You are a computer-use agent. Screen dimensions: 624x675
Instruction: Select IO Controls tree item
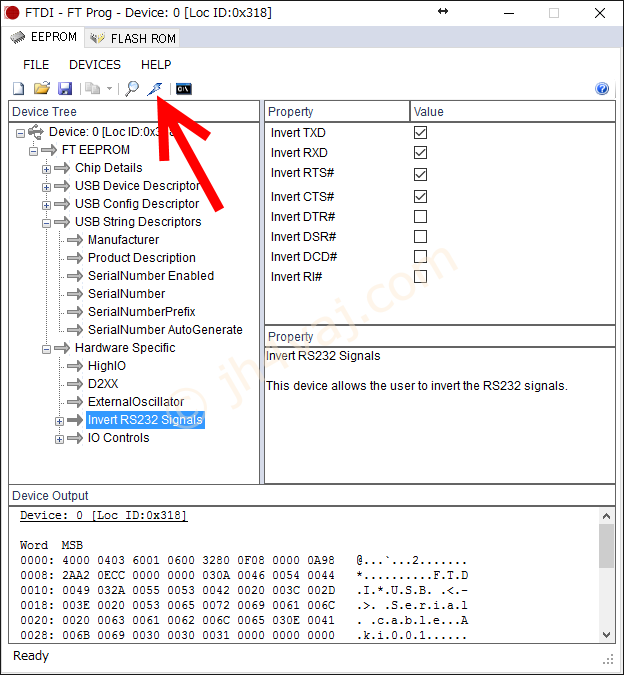pos(118,438)
